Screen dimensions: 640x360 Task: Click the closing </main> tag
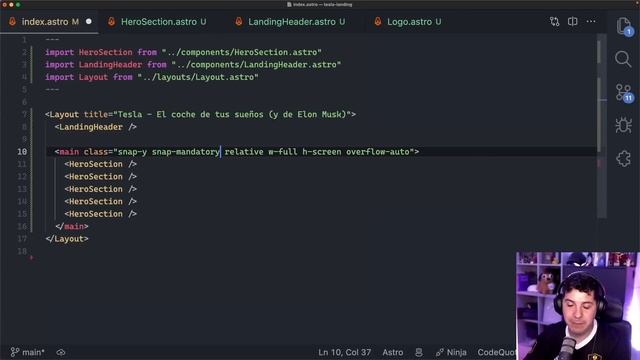click(72, 226)
